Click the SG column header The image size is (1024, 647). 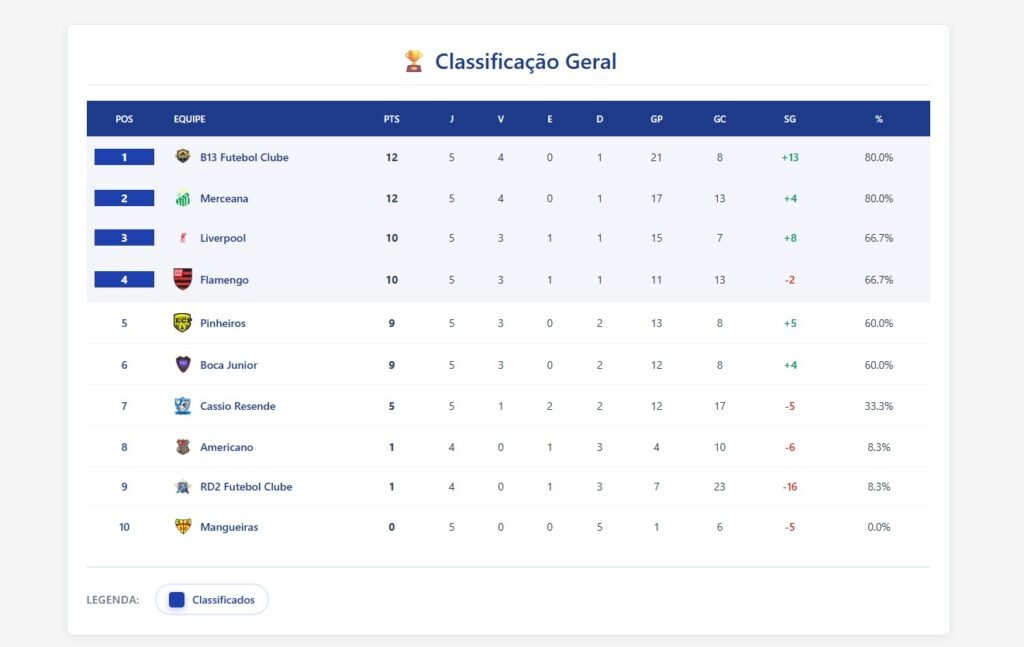pos(790,119)
